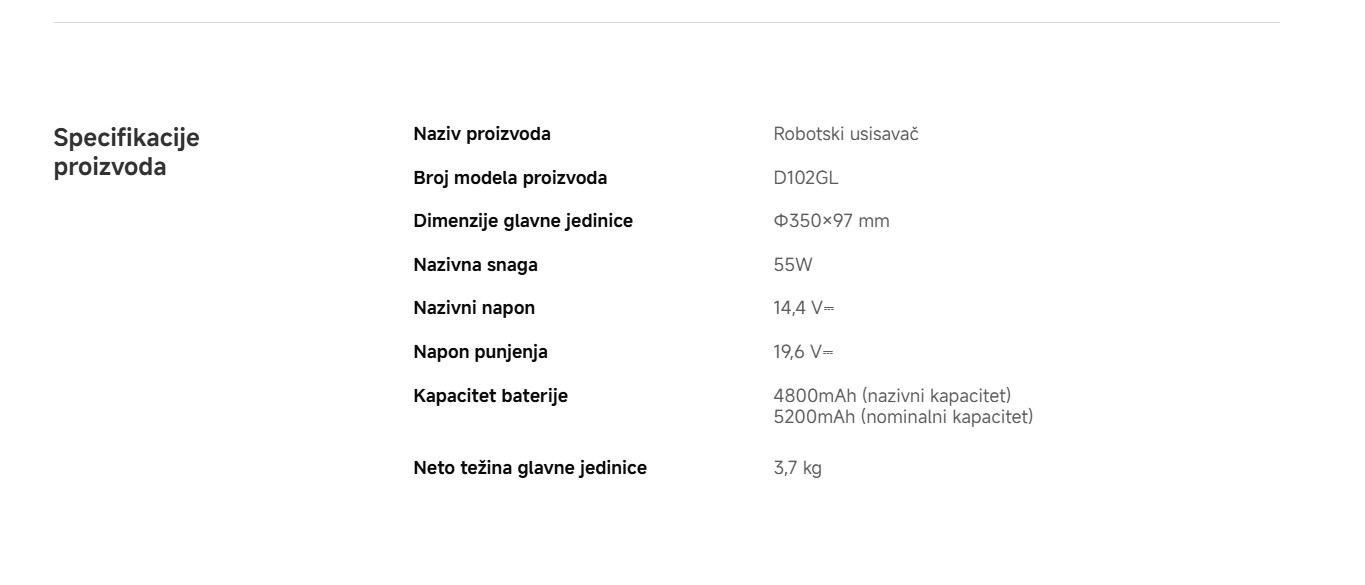Select the 'Nazivna snaga' label
This screenshot has height=585, width=1365.
click(x=476, y=265)
